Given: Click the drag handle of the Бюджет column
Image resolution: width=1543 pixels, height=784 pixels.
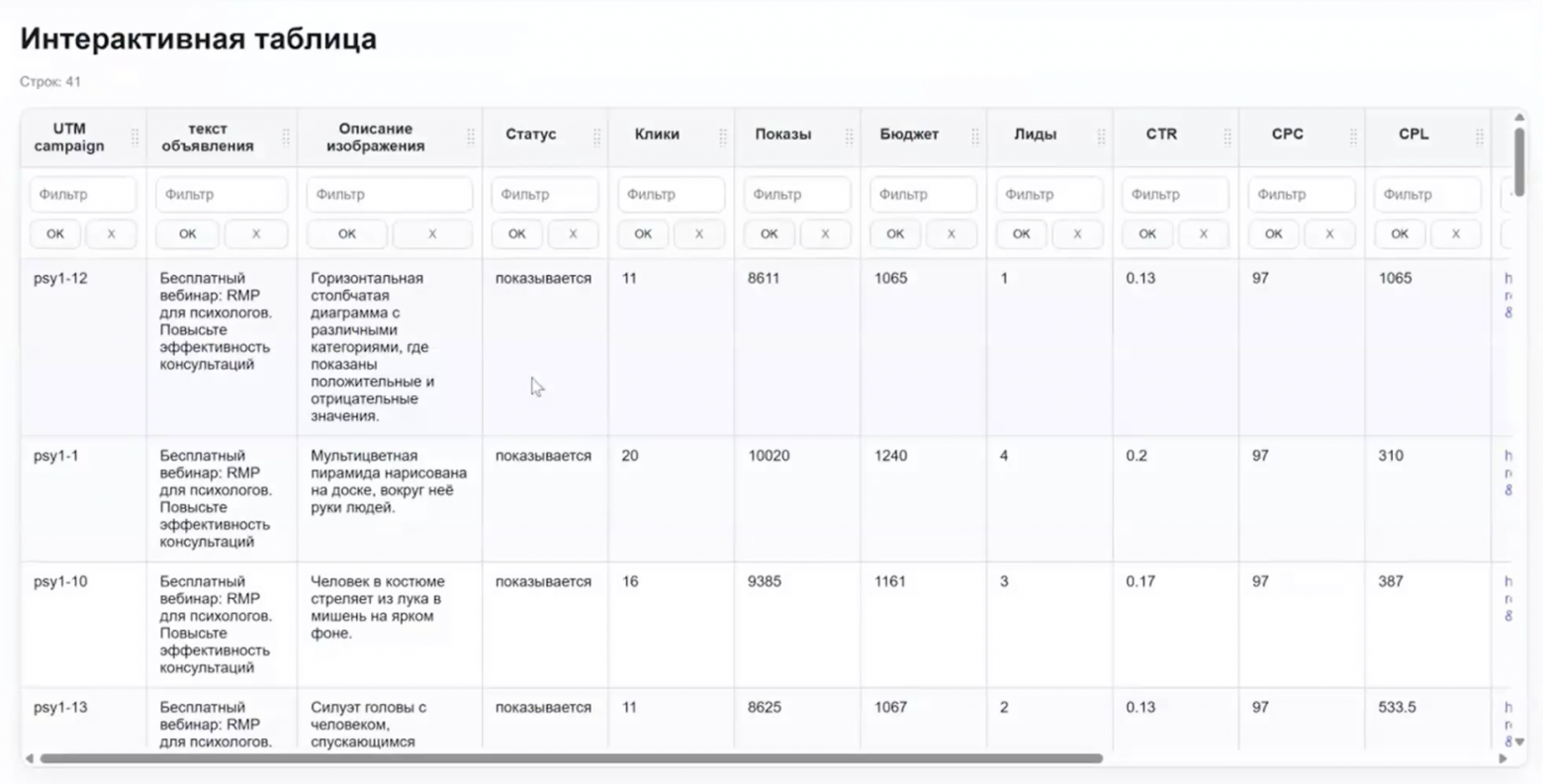Looking at the screenshot, I should [975, 137].
